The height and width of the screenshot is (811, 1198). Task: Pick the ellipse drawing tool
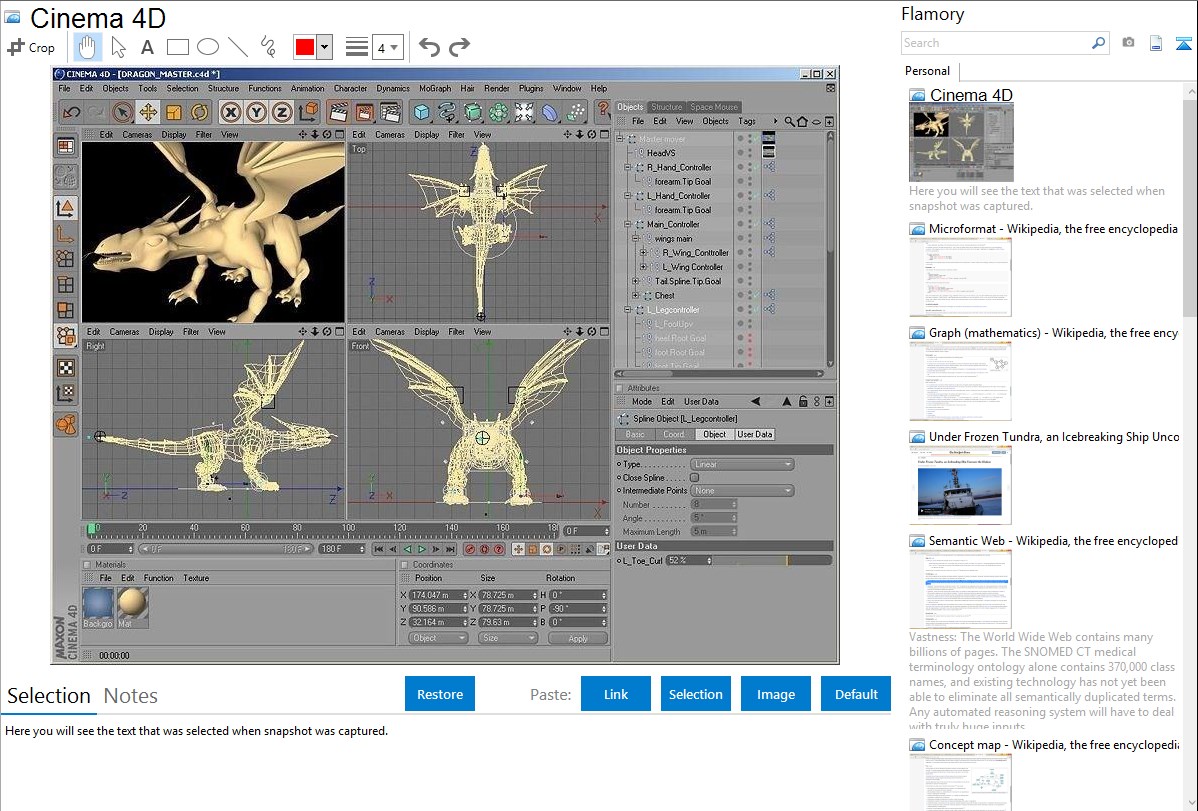pos(208,47)
